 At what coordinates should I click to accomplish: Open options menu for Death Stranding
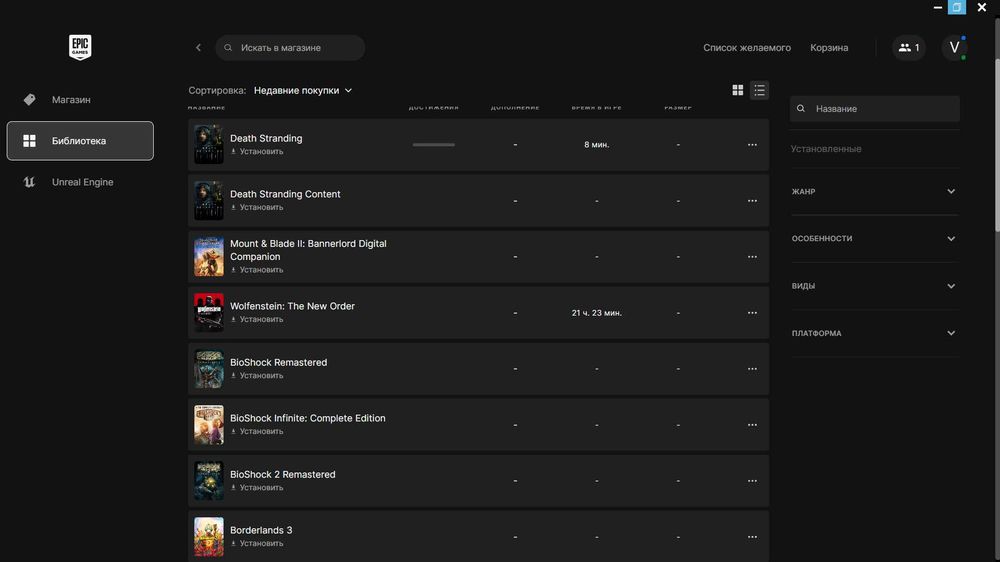(x=752, y=145)
